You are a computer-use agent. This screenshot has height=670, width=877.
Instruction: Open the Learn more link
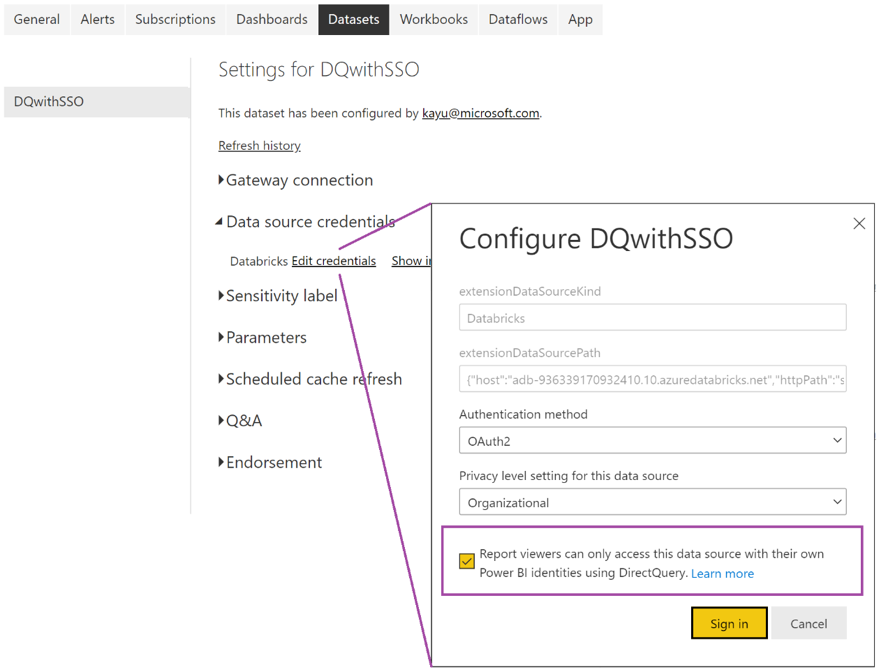click(722, 573)
